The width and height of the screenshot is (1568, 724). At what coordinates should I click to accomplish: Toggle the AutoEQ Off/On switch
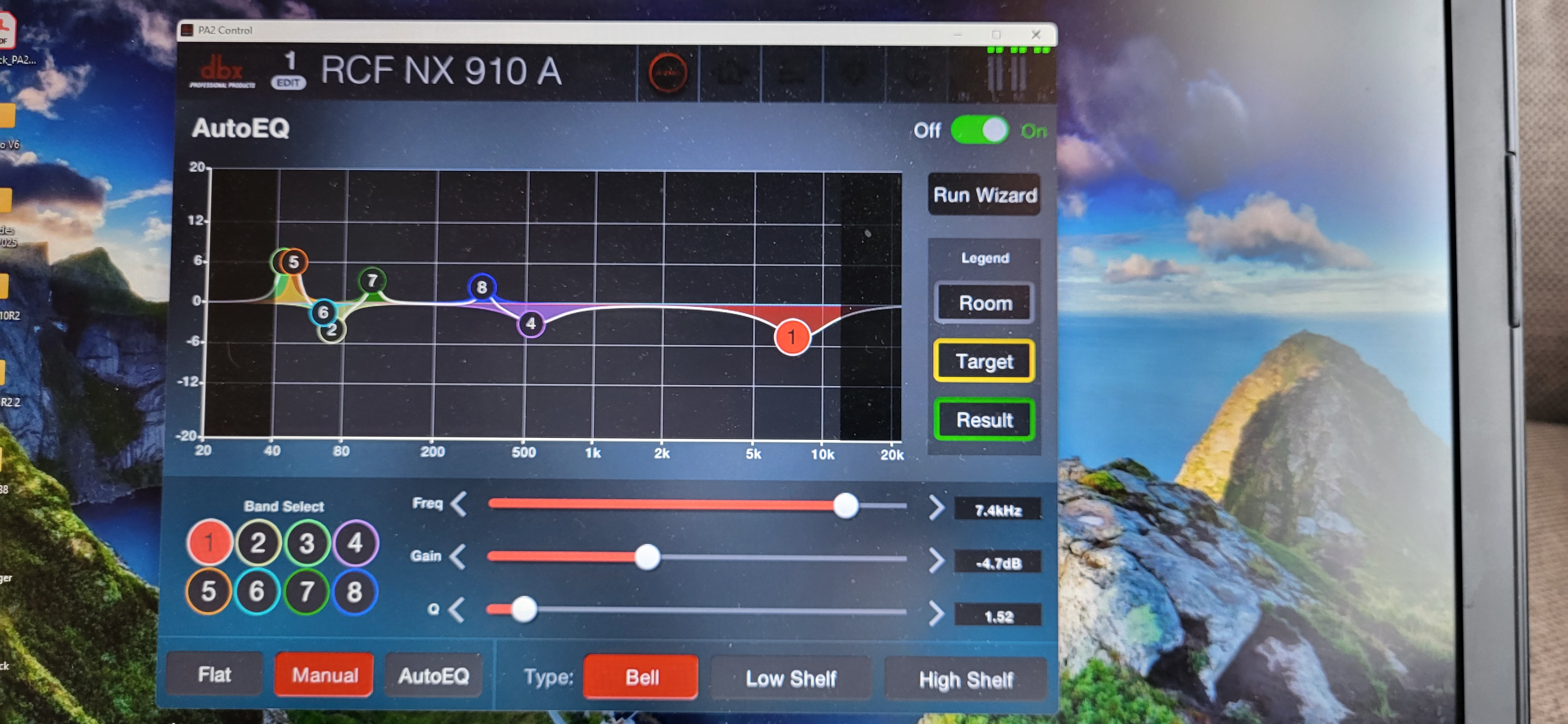(x=979, y=130)
